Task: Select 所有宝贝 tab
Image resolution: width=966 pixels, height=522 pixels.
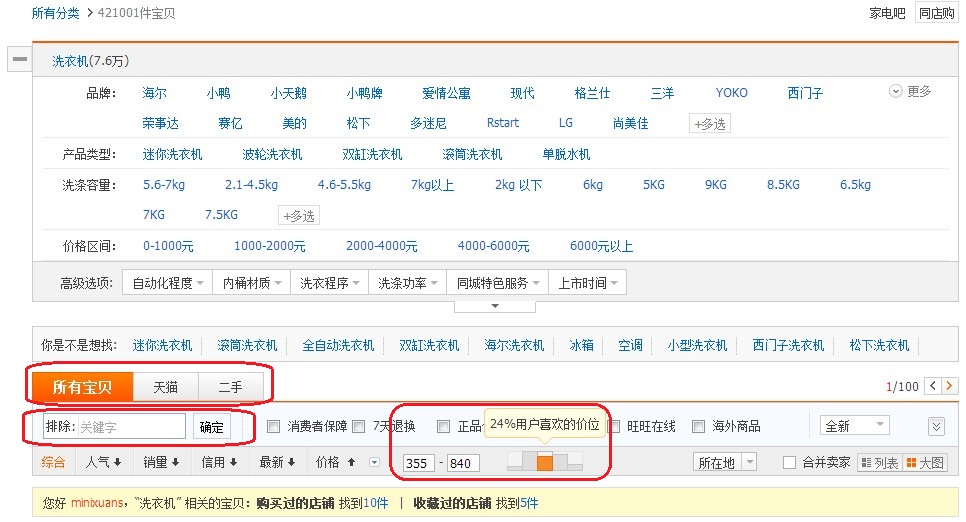Action: pos(82,387)
